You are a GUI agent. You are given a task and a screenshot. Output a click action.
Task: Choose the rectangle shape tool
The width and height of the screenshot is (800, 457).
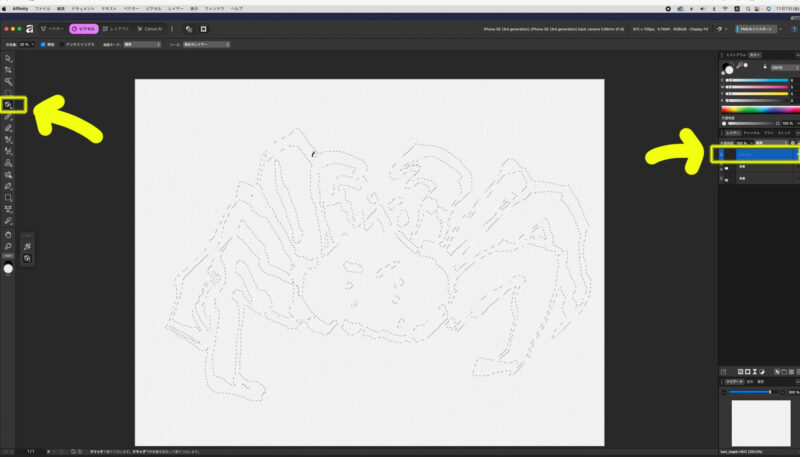click(8, 197)
